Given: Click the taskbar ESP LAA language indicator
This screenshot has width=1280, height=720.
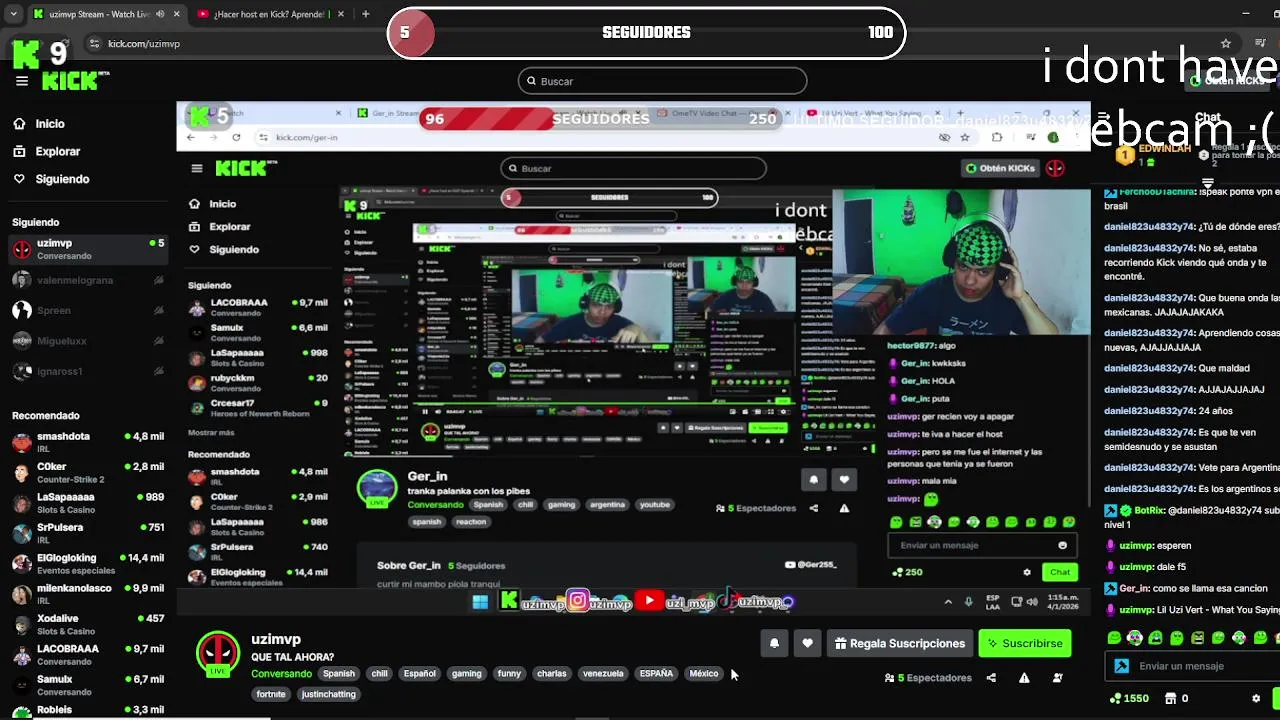Looking at the screenshot, I should pyautogui.click(x=992, y=602).
